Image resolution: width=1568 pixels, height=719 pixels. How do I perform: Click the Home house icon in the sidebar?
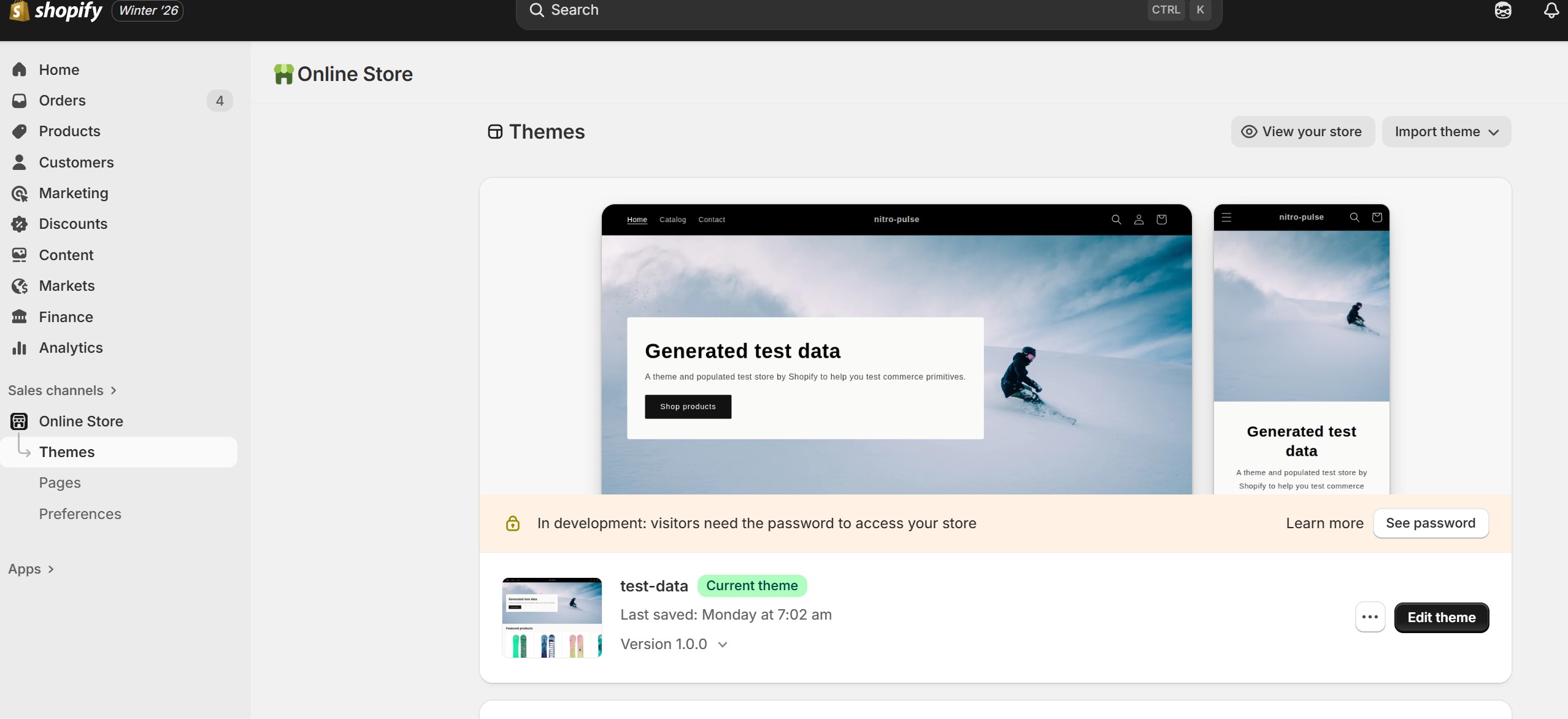[20, 70]
